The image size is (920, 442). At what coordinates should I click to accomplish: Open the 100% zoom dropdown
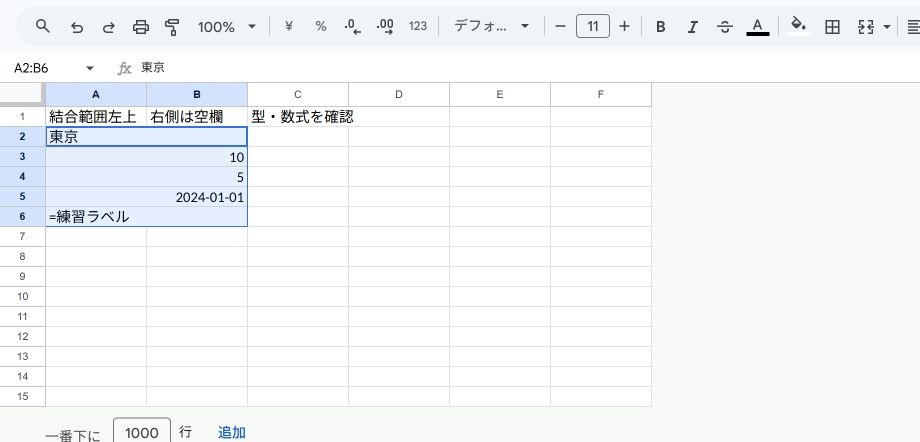(x=226, y=26)
